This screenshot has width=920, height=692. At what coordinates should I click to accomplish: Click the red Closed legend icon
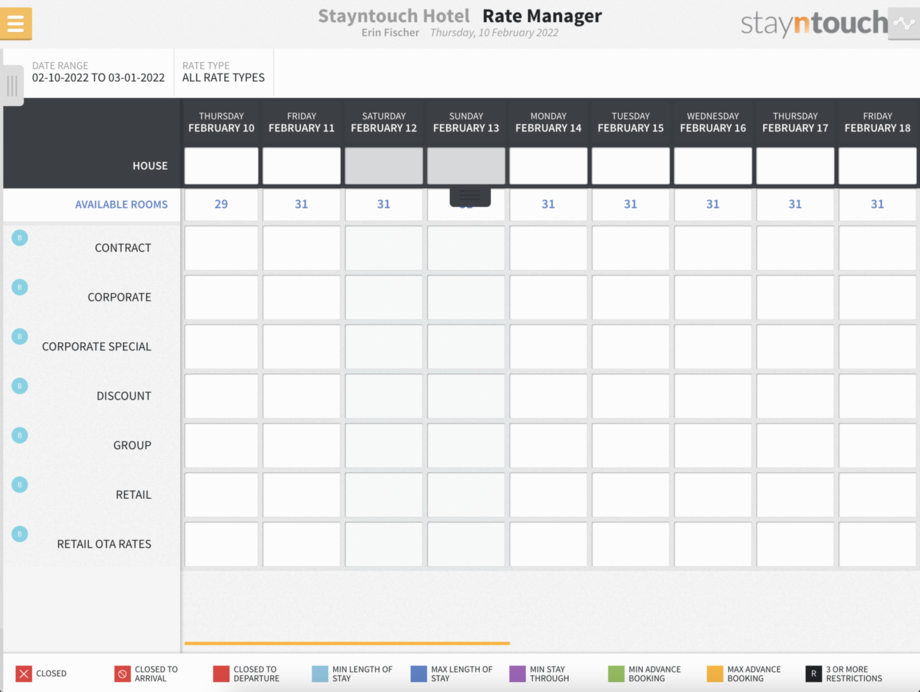[x=23, y=674]
